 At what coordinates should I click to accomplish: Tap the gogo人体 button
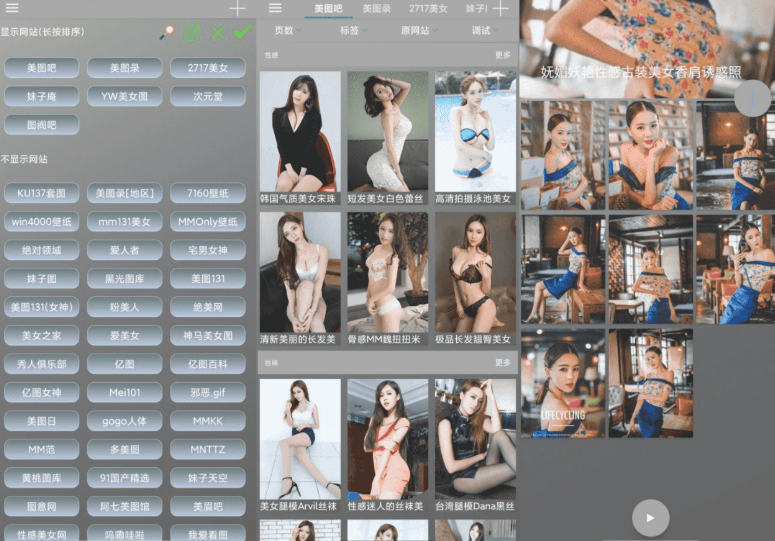click(125, 421)
